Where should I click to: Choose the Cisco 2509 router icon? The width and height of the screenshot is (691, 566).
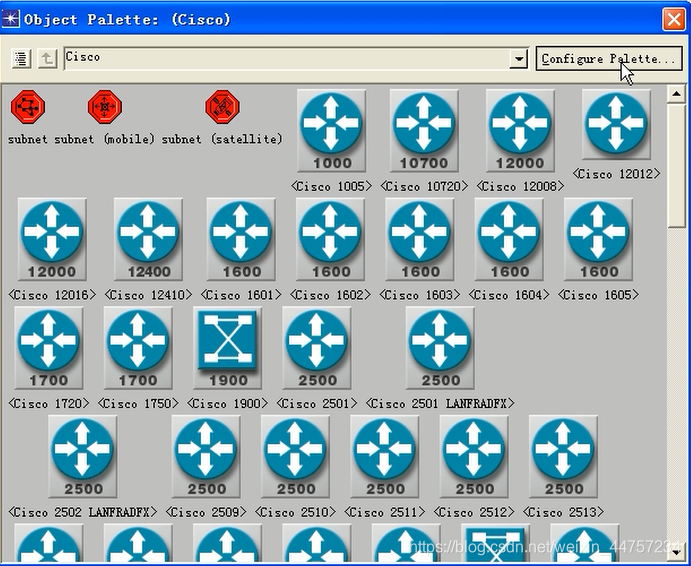click(206, 456)
